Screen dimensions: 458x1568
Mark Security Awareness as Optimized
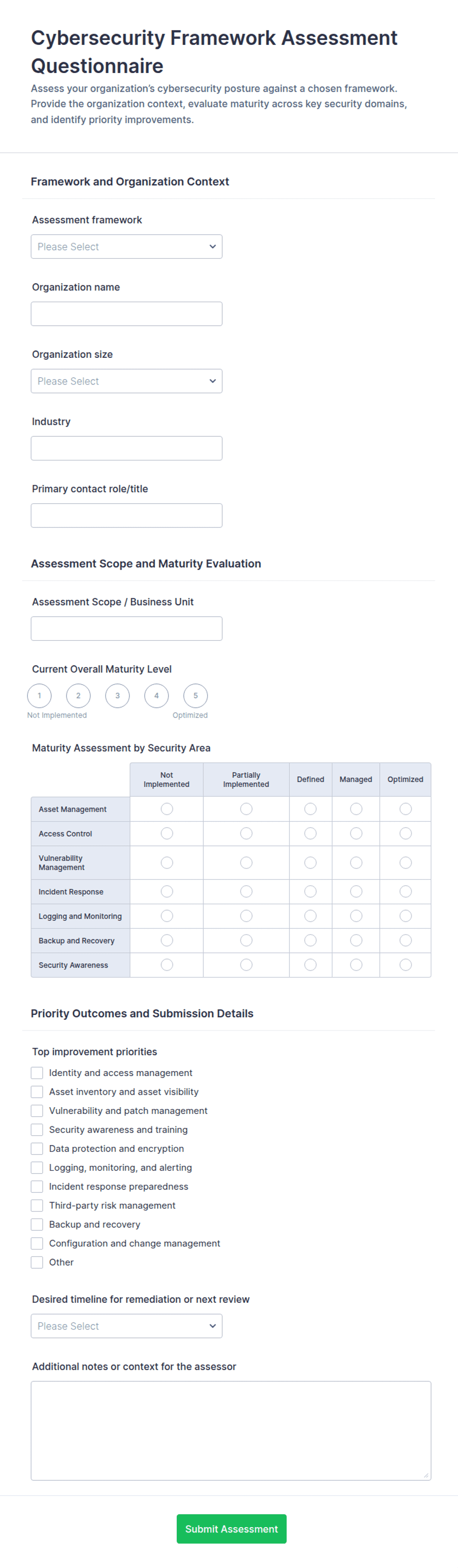click(406, 965)
